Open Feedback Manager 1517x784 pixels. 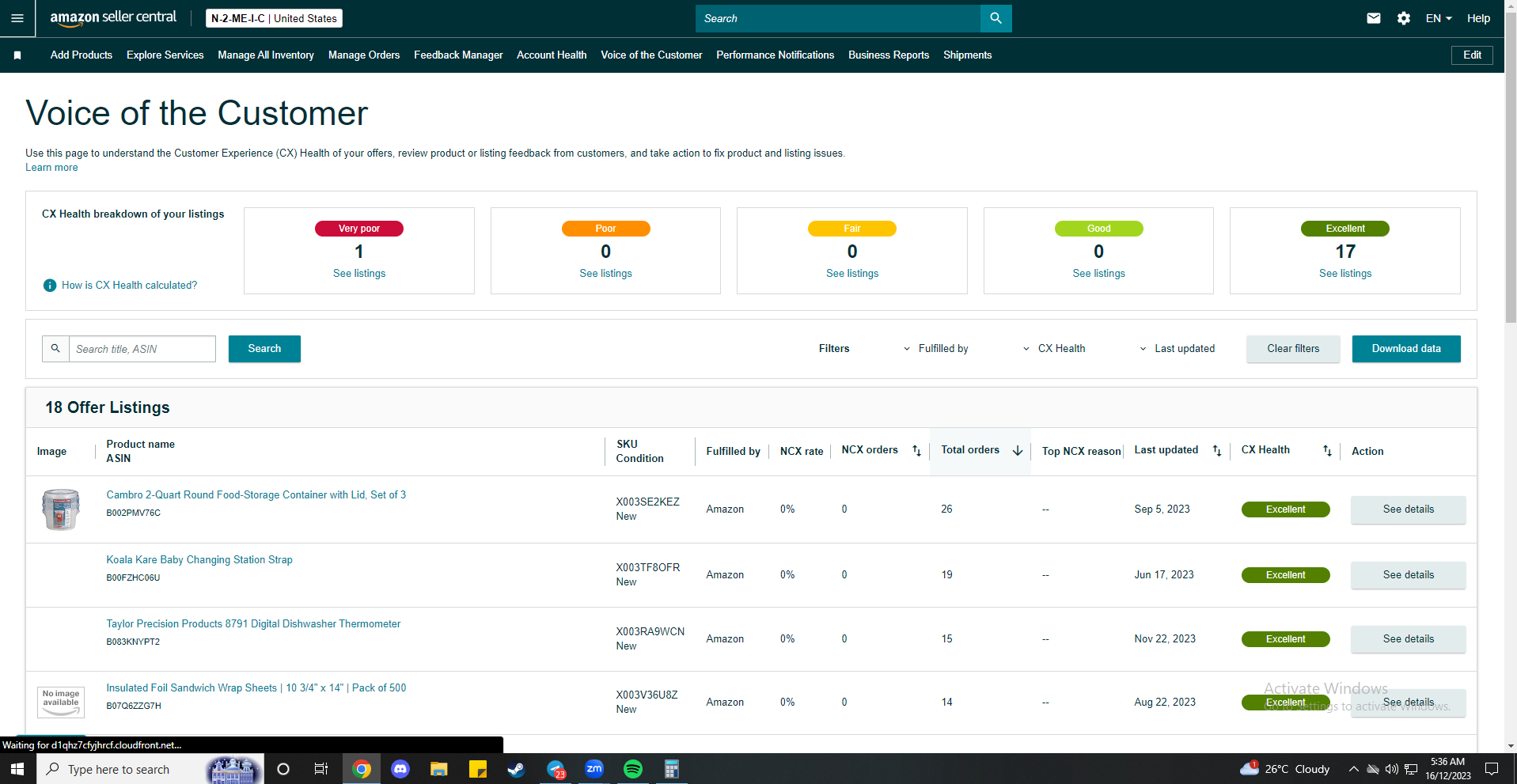coord(458,55)
